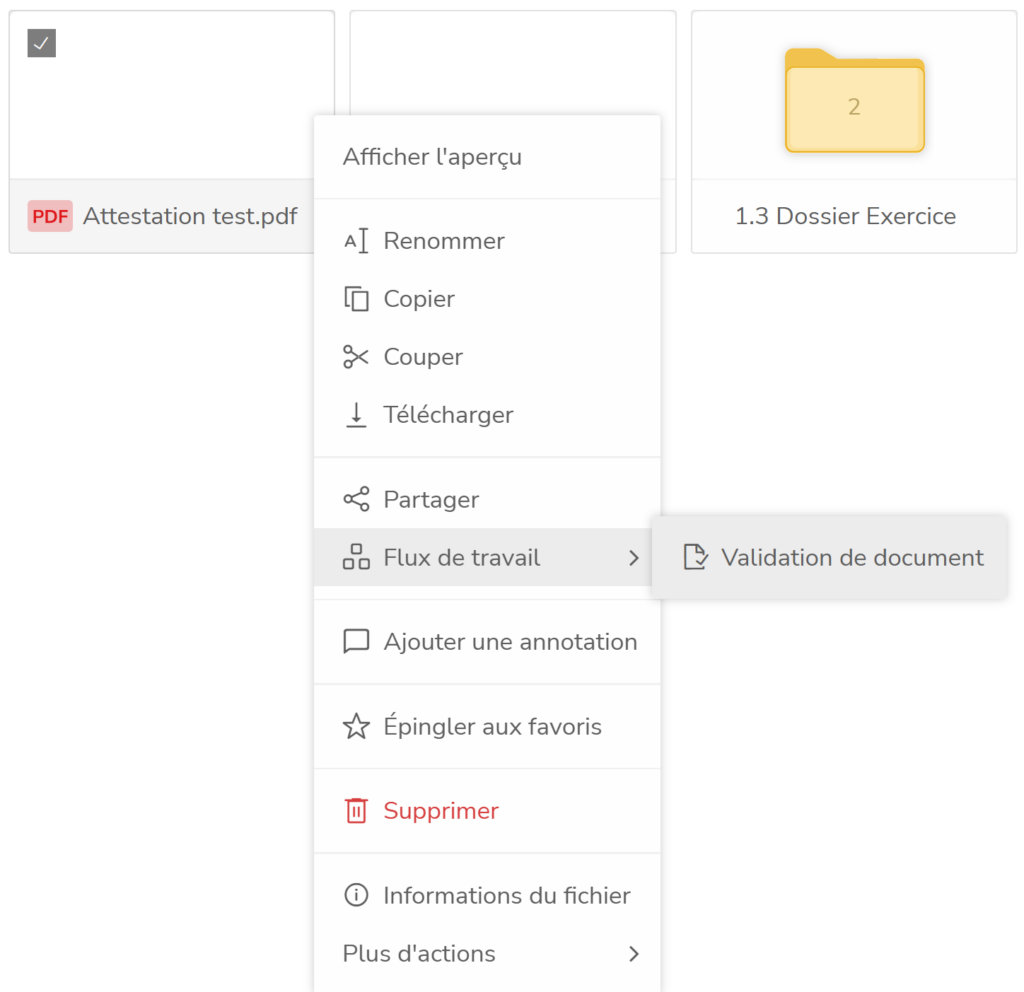Select Informations du fichier menu entry
Viewport: 1024px width, 992px height.
[x=506, y=896]
